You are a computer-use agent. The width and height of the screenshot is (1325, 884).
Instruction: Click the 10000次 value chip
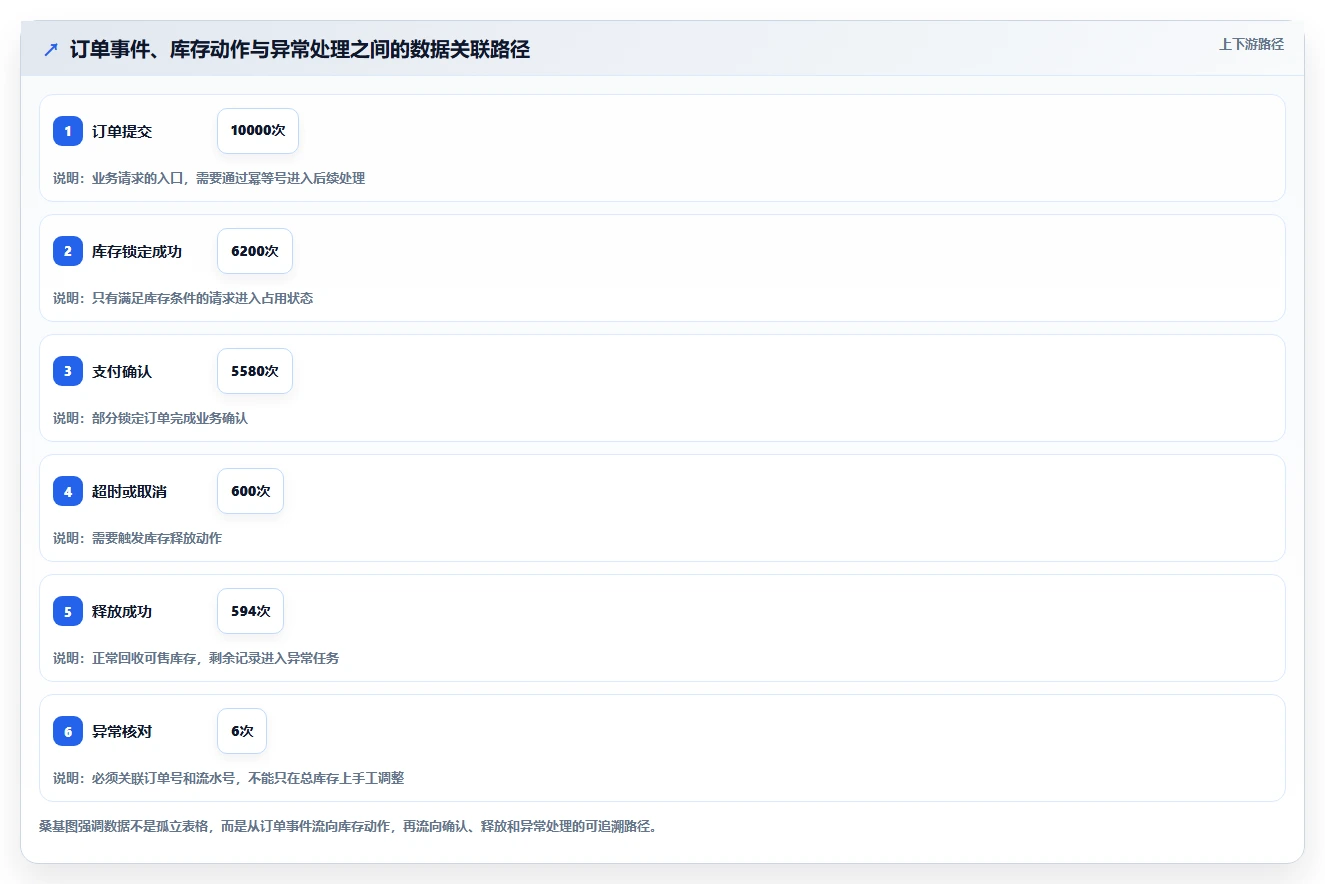(x=258, y=131)
